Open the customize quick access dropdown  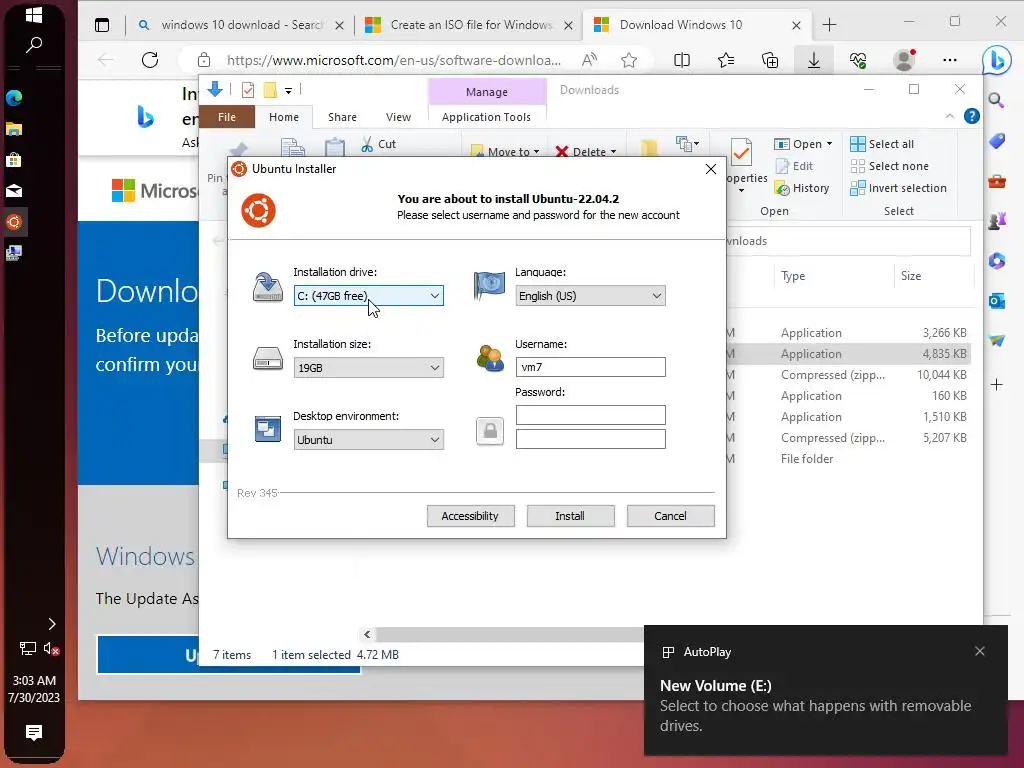[288, 90]
